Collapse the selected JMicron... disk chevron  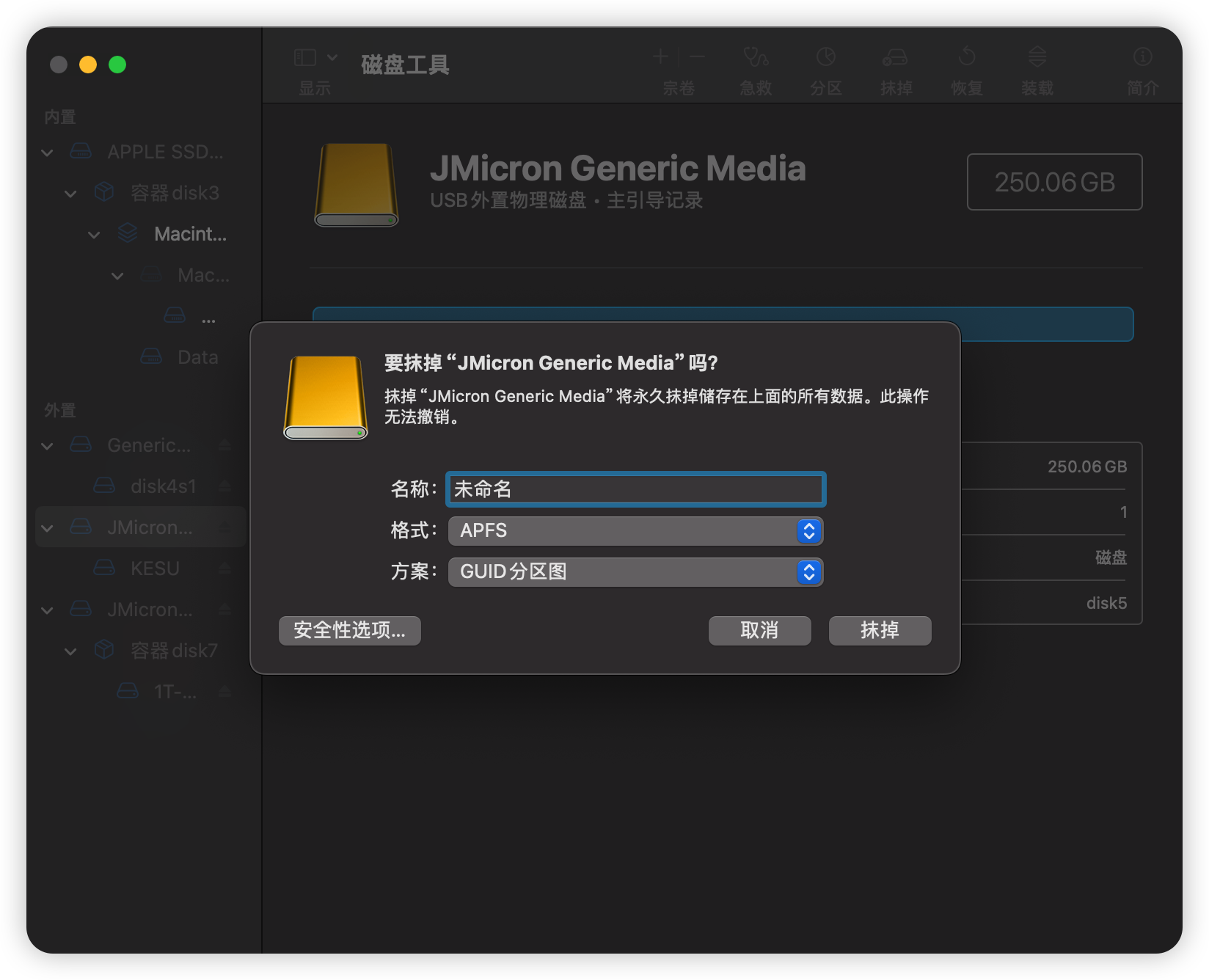pos(47,528)
